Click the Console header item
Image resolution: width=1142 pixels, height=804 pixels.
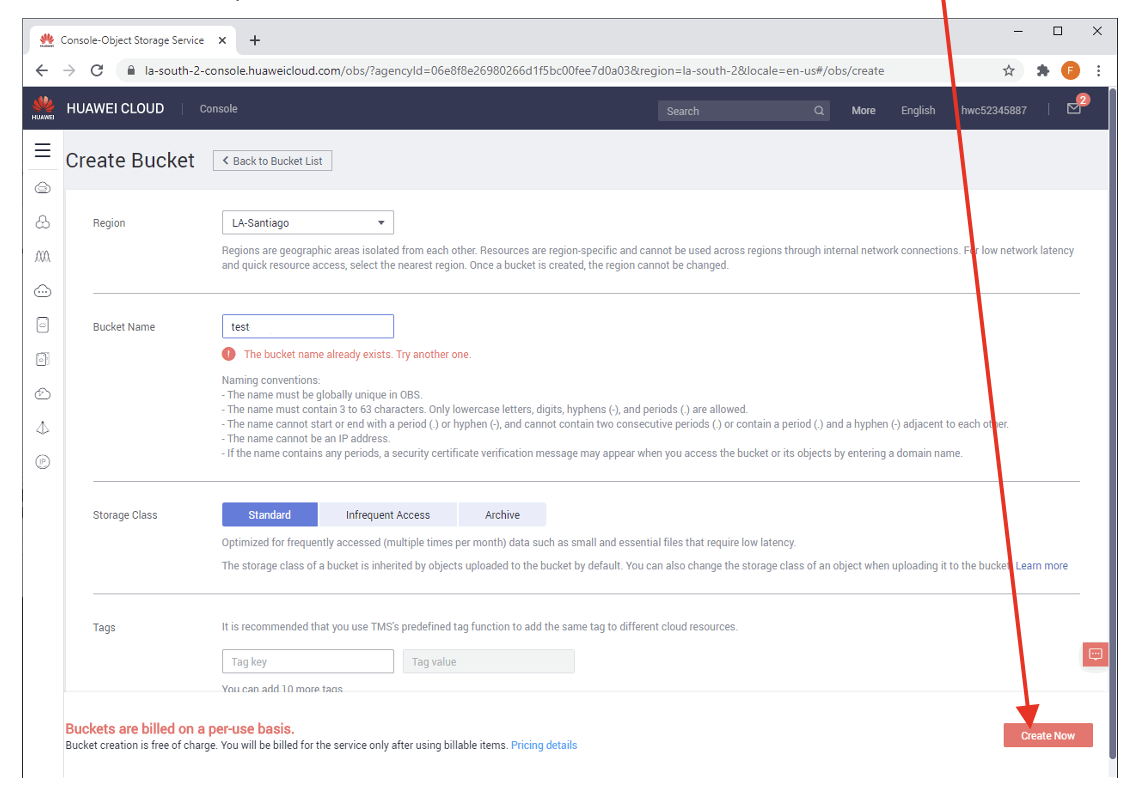(x=219, y=109)
